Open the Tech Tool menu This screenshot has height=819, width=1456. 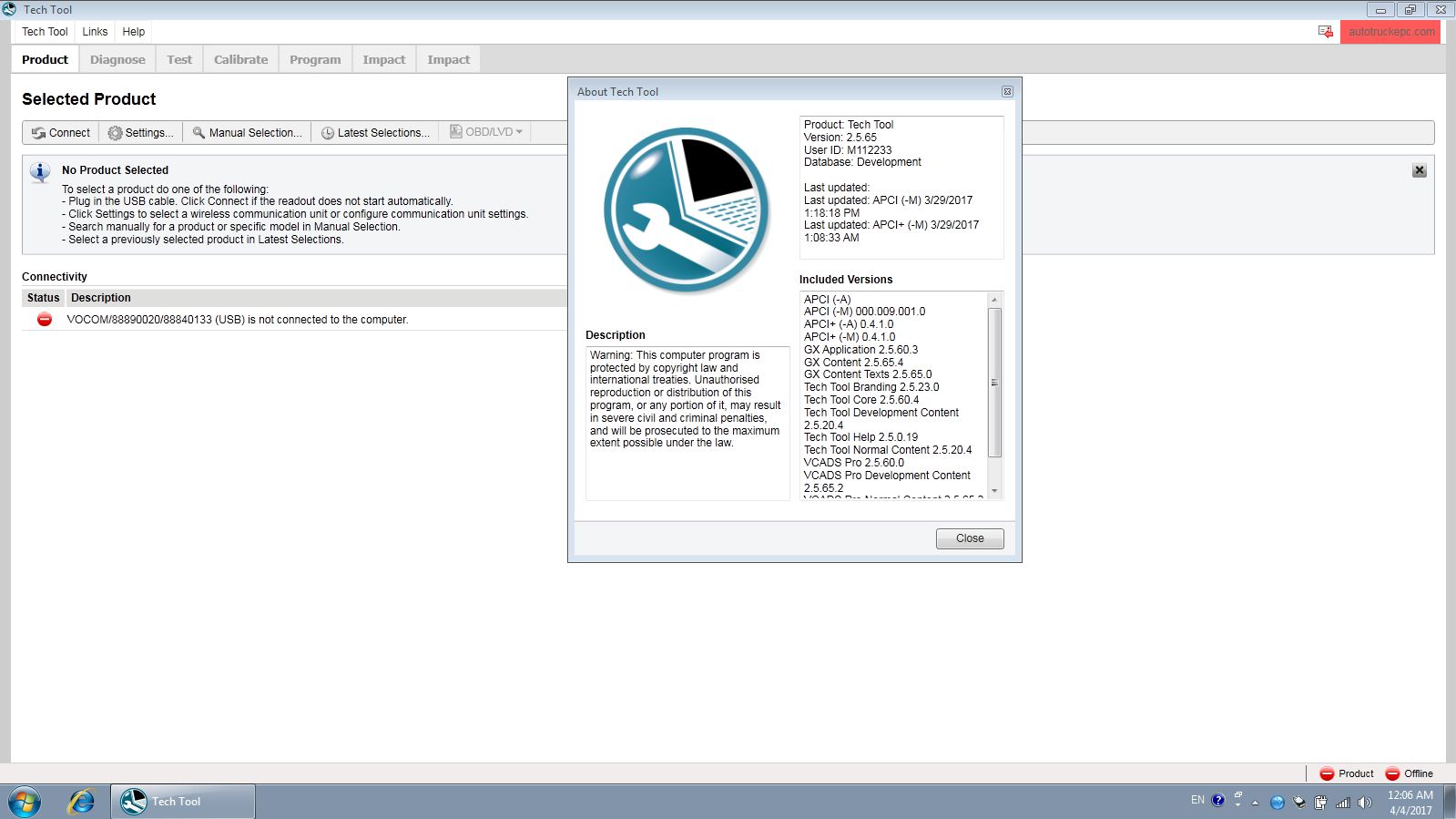[45, 32]
